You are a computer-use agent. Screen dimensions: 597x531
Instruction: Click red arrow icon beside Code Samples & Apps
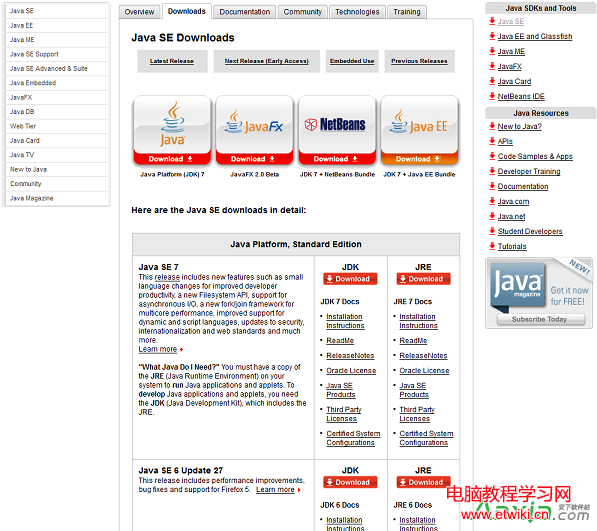pos(492,156)
